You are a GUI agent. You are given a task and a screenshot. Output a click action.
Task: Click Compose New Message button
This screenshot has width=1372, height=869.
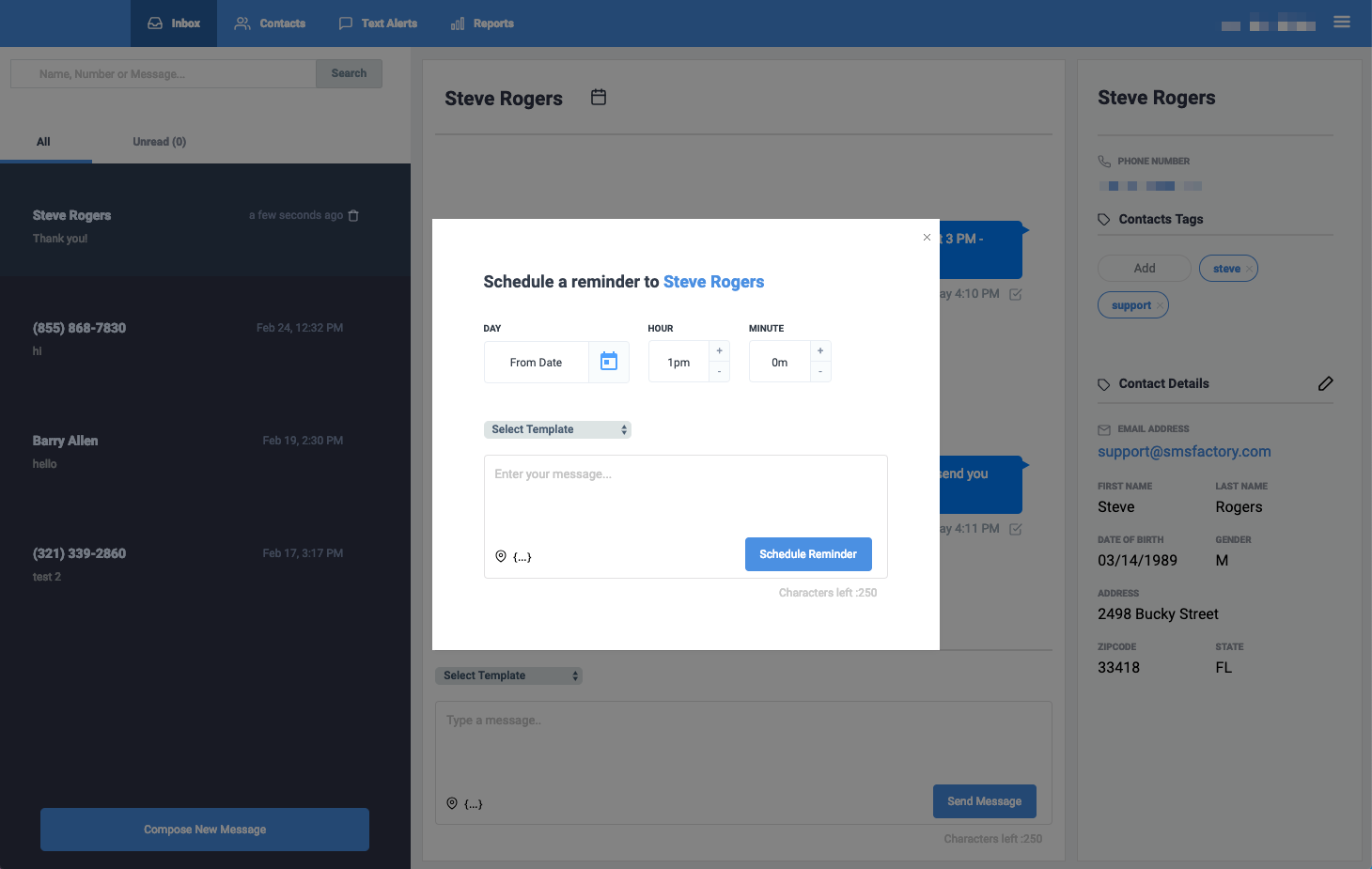click(x=205, y=830)
